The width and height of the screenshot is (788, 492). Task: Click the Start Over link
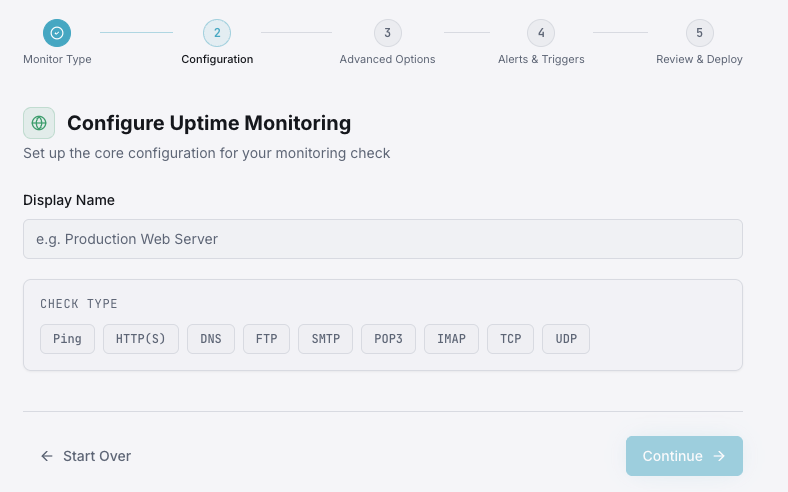(86, 456)
